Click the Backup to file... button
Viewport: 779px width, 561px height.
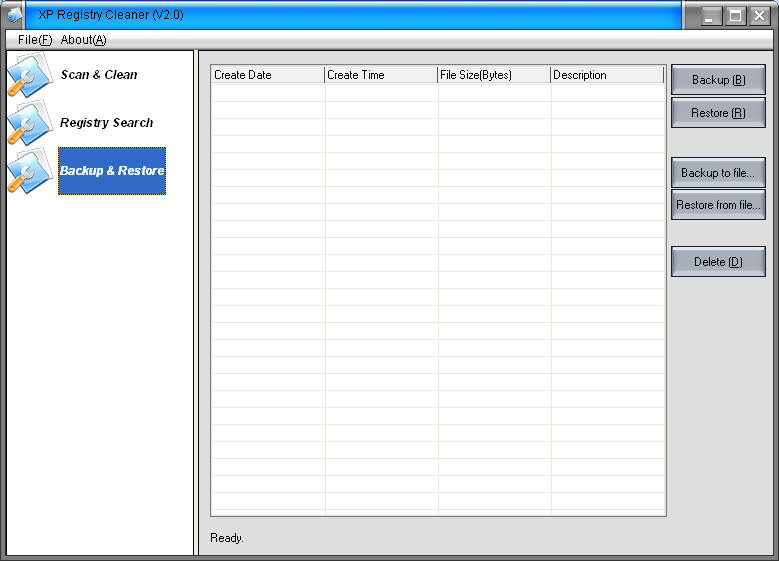point(718,173)
